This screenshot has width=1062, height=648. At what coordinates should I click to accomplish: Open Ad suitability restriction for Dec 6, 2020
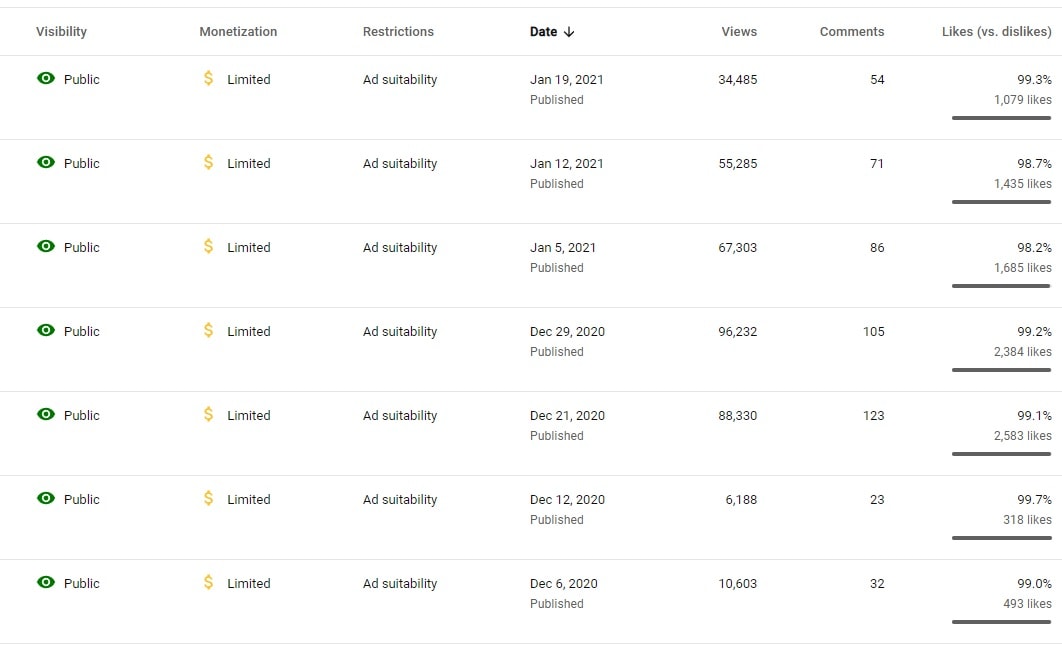click(400, 583)
